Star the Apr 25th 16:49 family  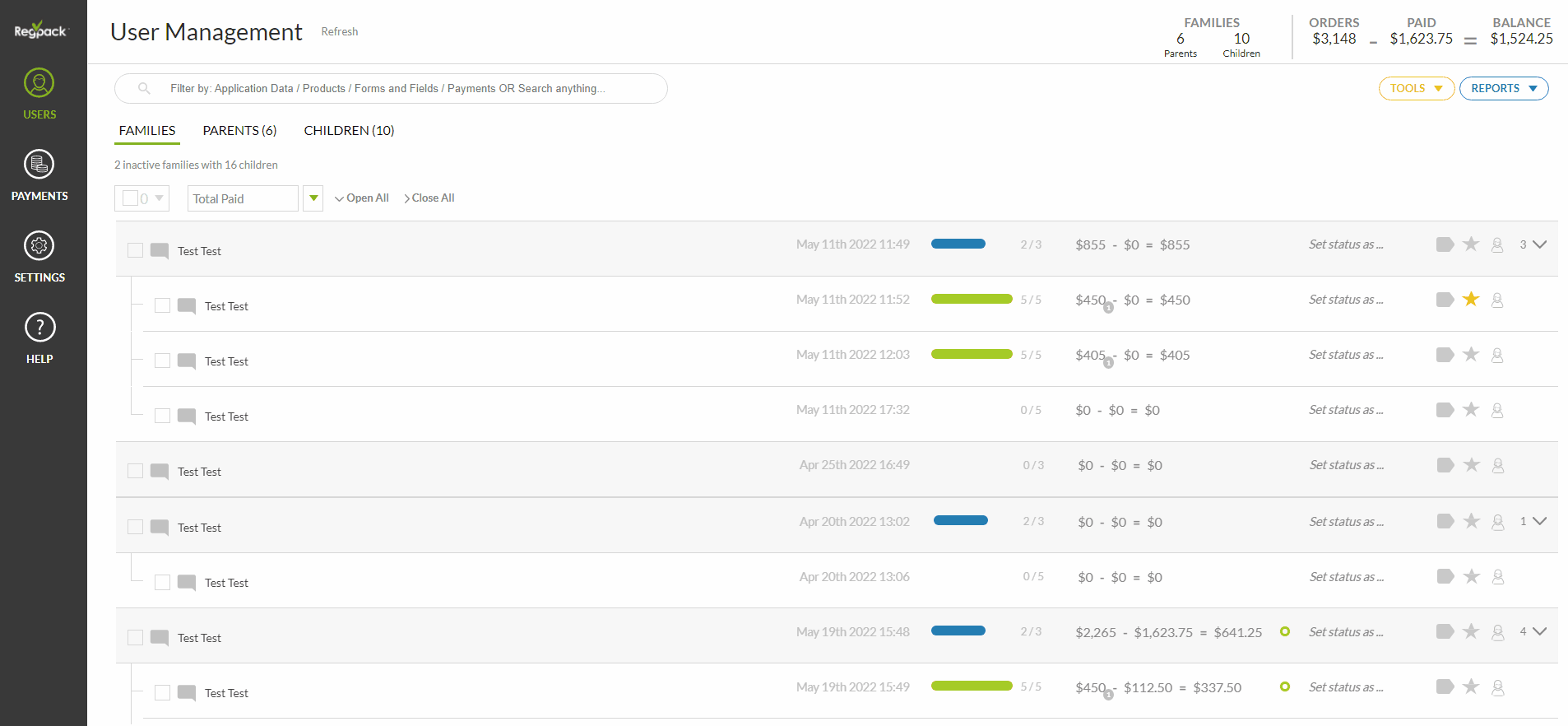click(1472, 464)
